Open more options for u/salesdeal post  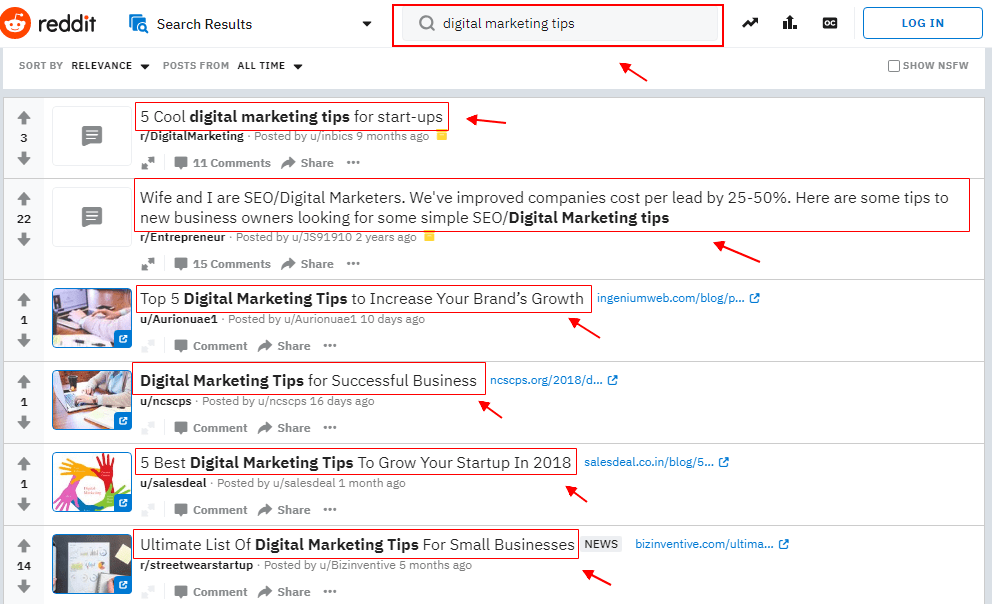point(330,509)
